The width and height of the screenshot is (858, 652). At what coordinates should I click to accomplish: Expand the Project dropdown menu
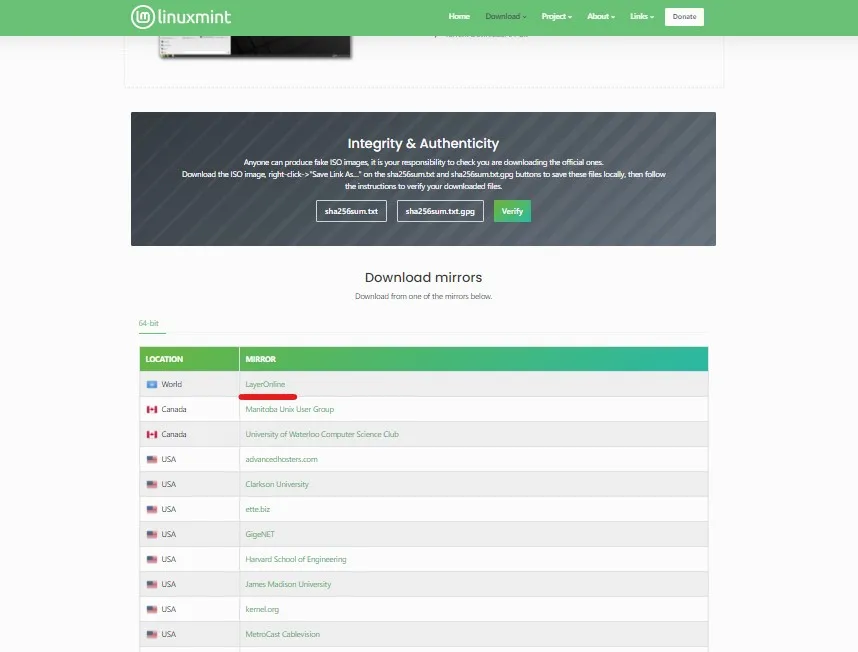[556, 17]
